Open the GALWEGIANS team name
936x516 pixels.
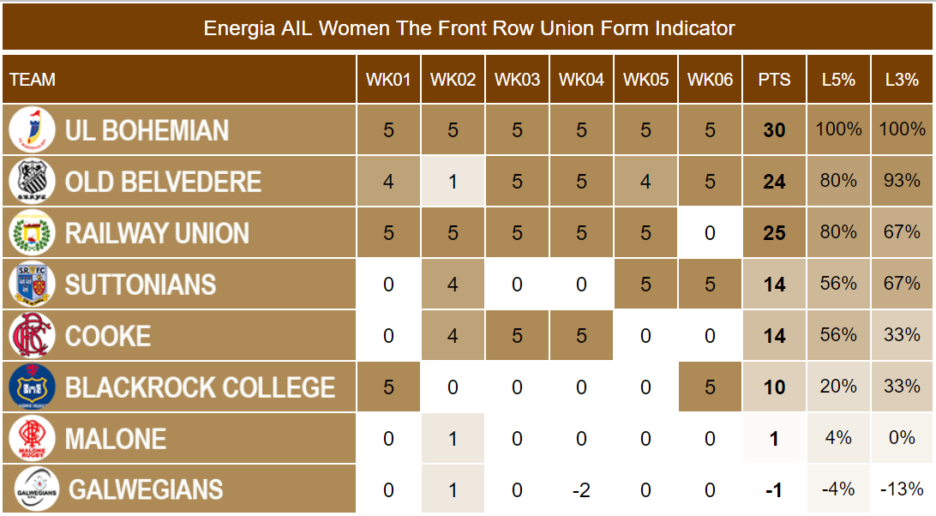point(145,490)
